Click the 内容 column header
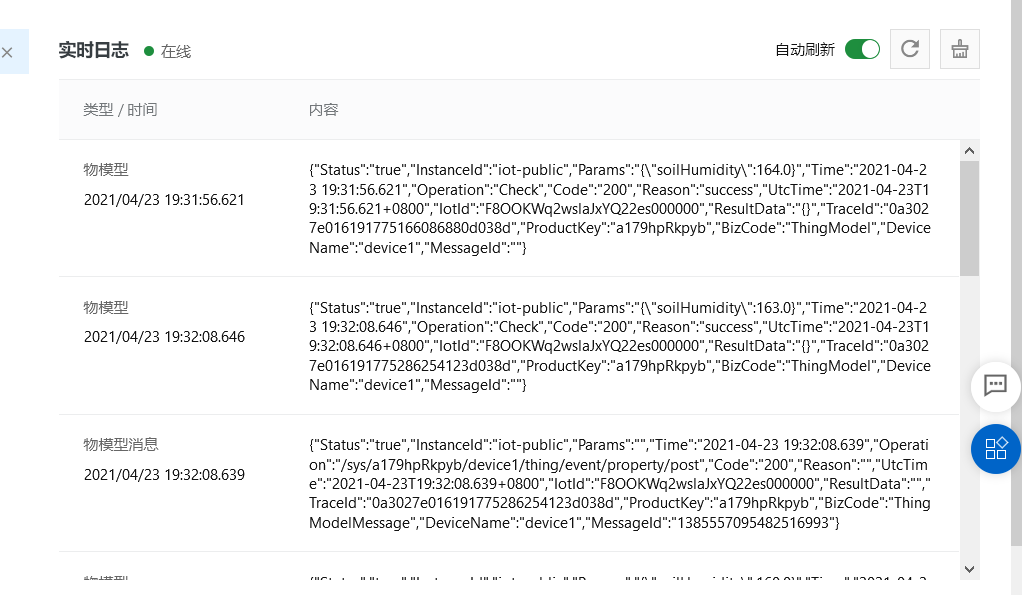Screen dimensions: 1022x595 323,109
